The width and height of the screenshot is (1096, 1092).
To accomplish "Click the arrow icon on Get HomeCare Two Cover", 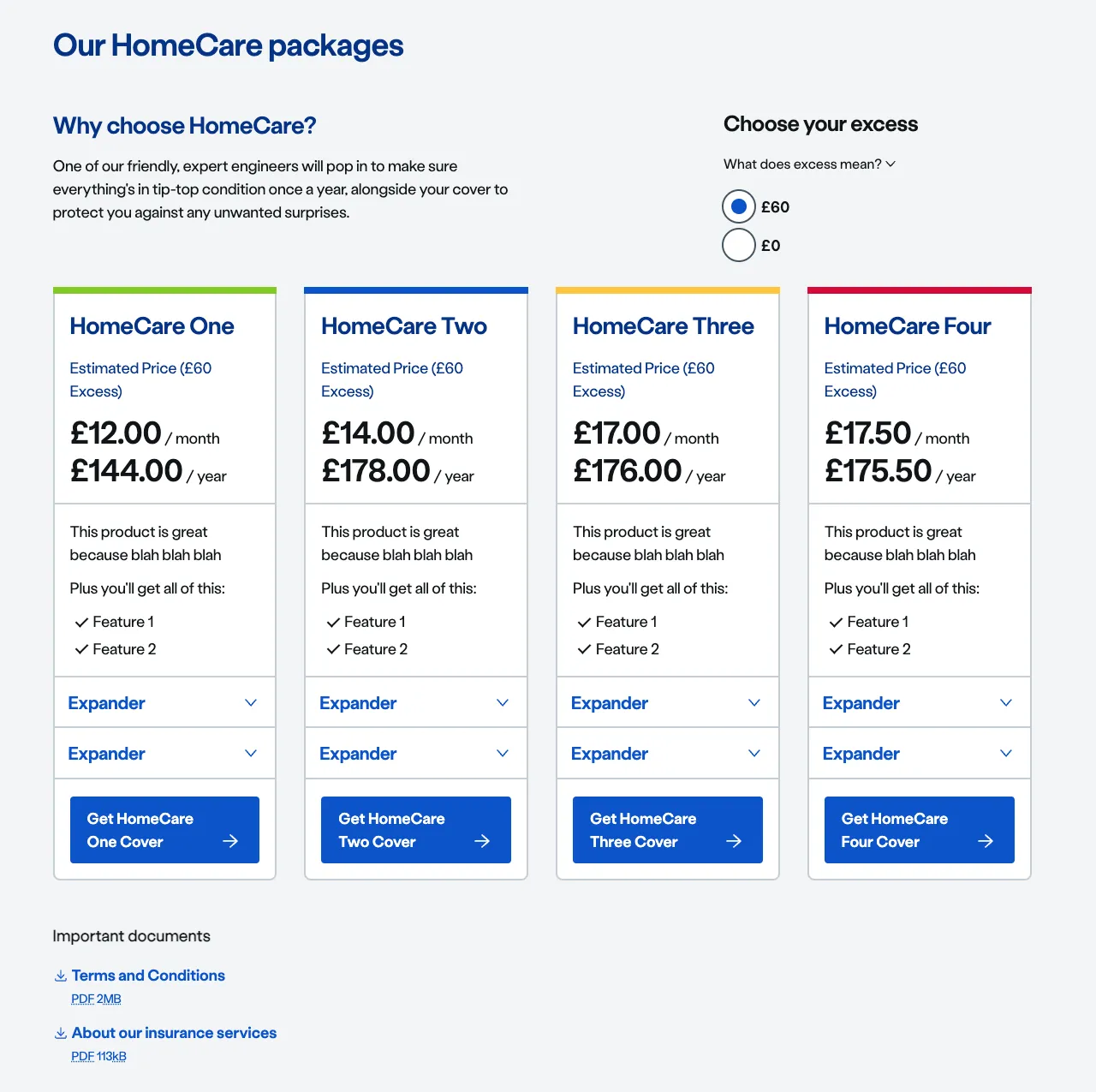I will click(482, 841).
